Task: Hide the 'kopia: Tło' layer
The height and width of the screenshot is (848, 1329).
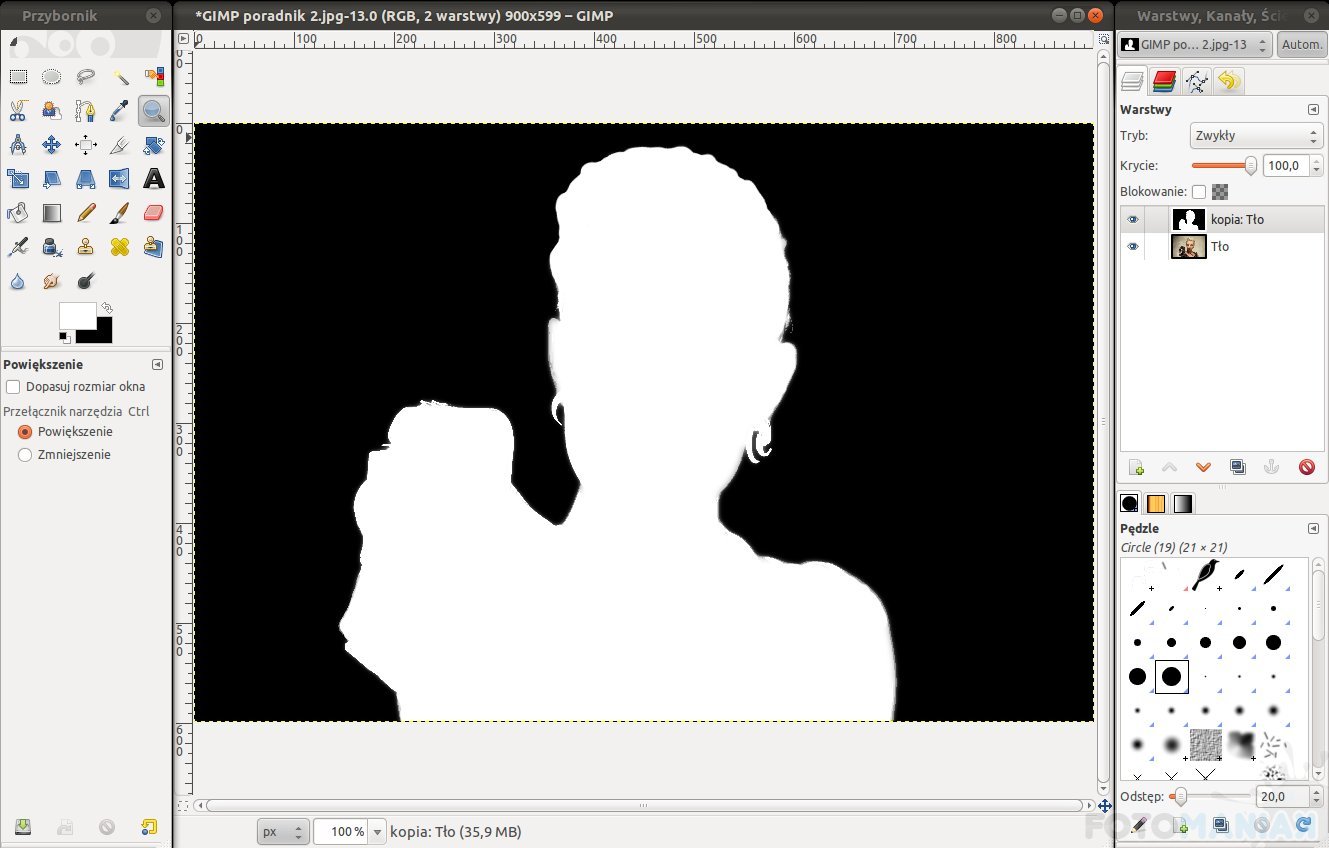Action: tap(1132, 219)
